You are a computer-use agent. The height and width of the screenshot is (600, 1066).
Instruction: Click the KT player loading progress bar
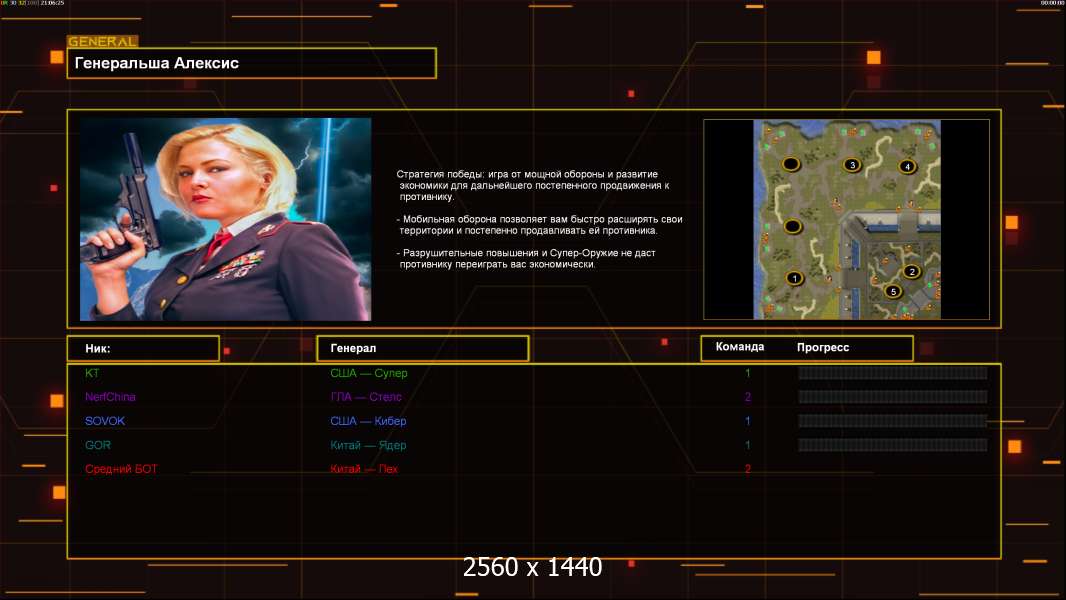point(893,372)
